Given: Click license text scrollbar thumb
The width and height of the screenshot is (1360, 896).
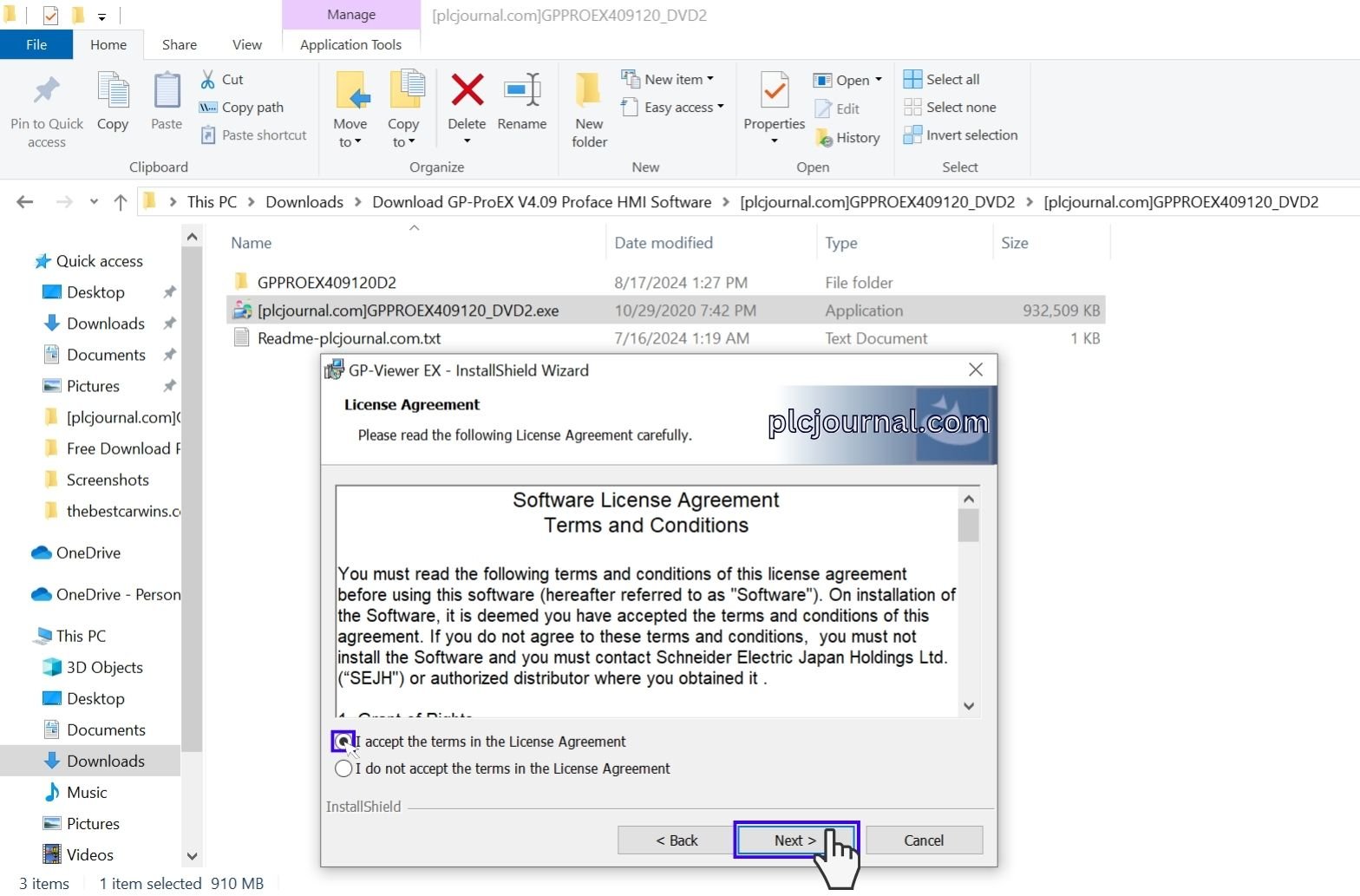Looking at the screenshot, I should click(969, 525).
